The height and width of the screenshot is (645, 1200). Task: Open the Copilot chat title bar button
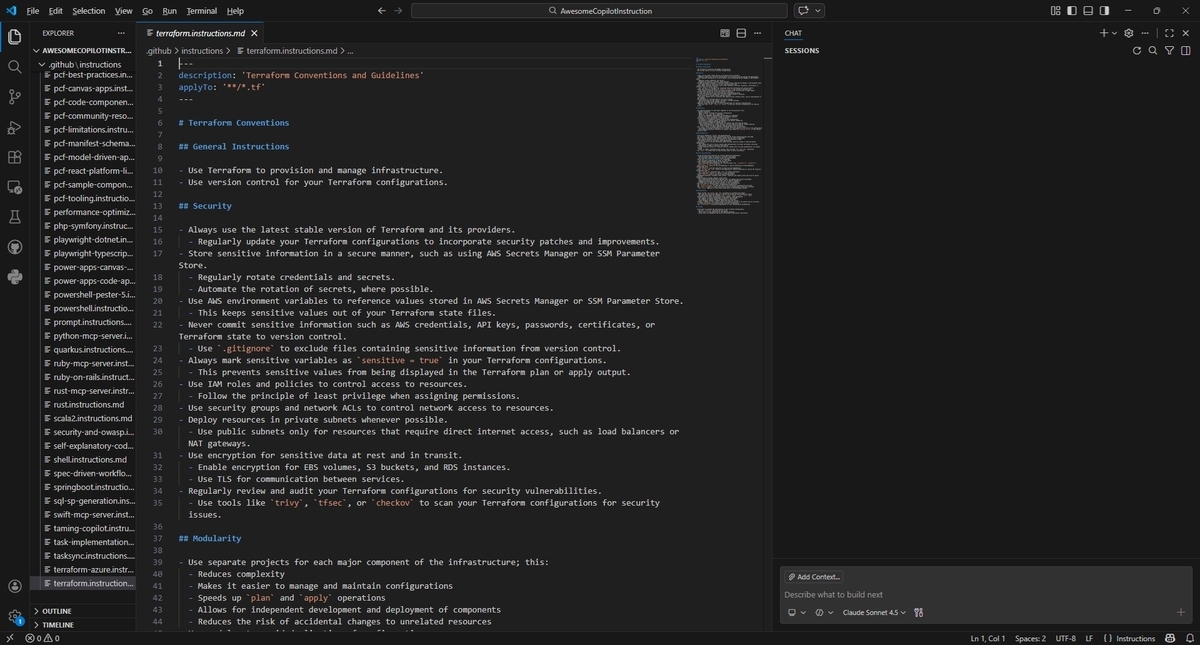803,11
